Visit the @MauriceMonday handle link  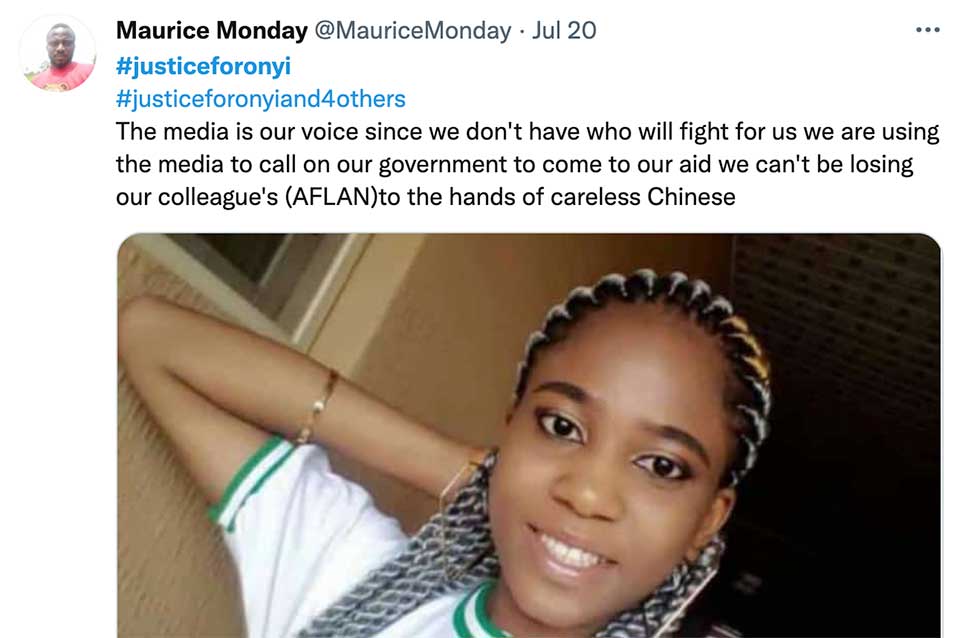click(413, 31)
